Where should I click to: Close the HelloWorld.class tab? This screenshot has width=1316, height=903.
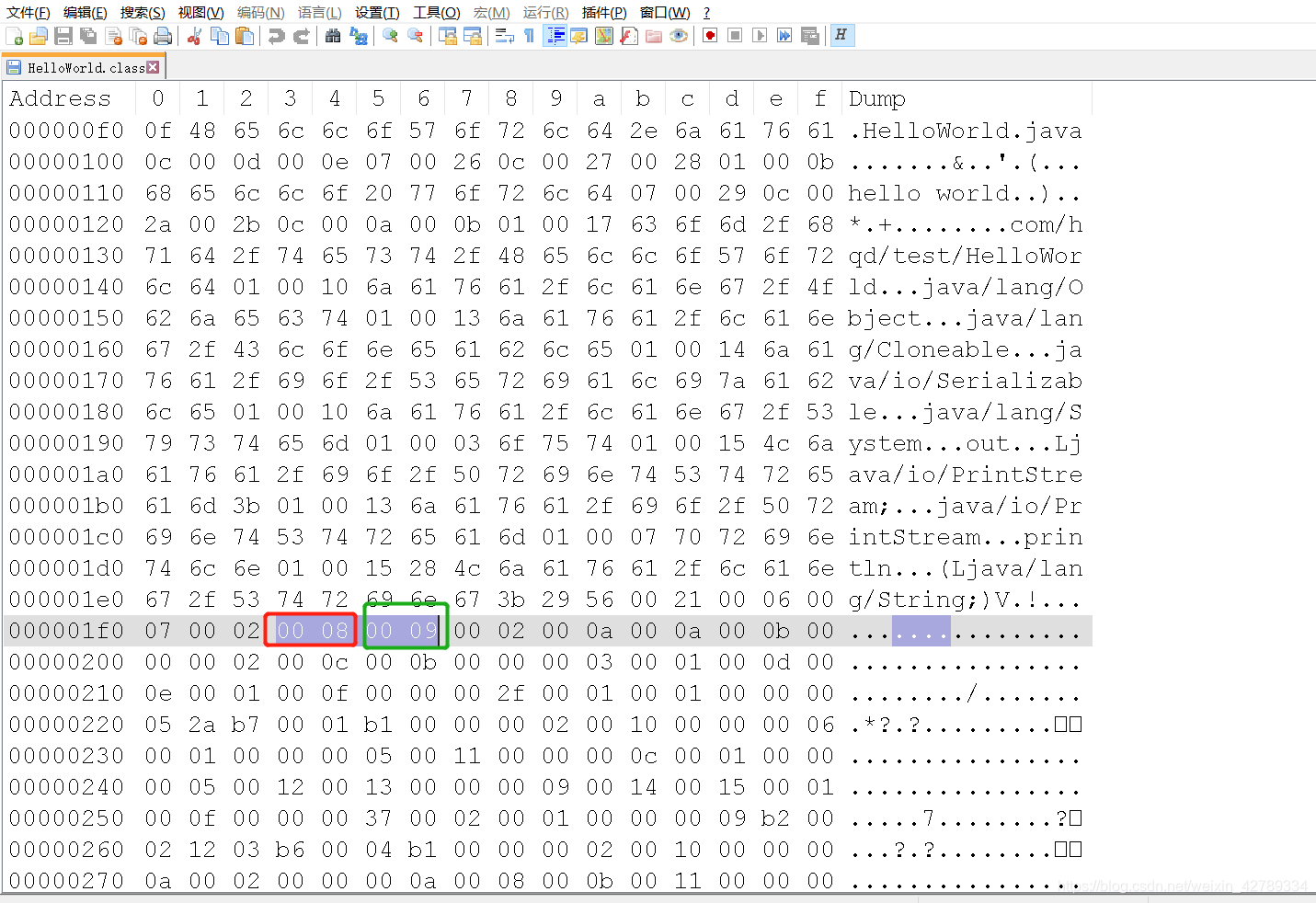pos(153,67)
